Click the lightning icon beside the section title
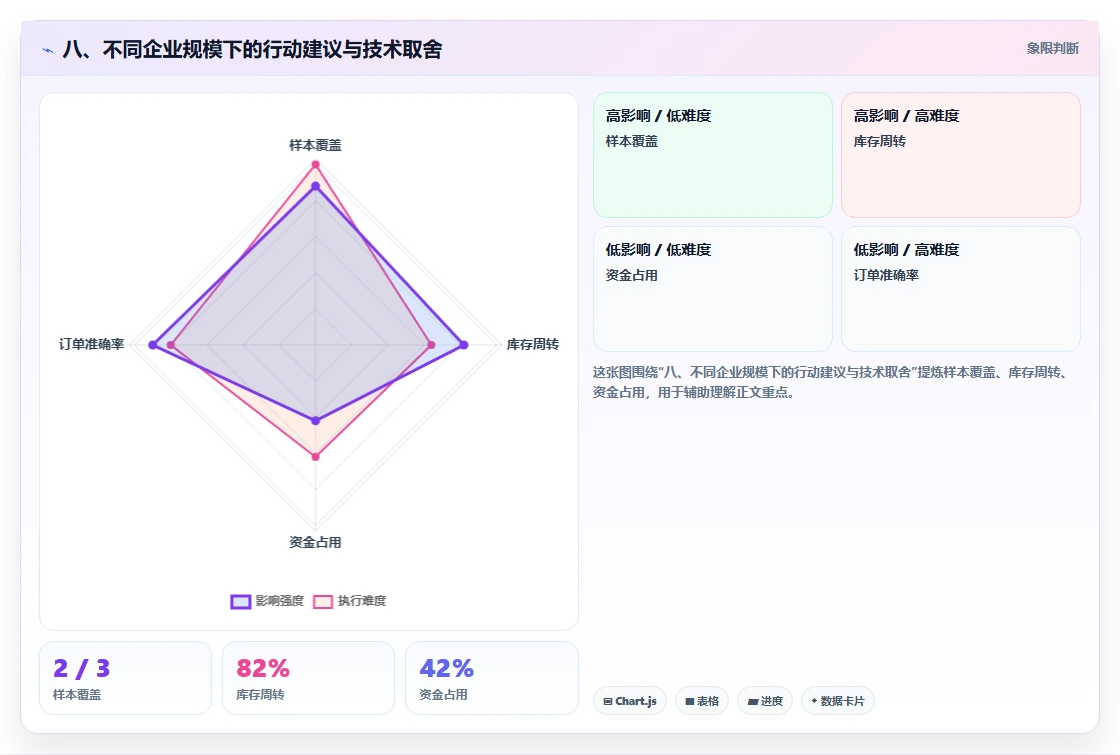The image size is (1120, 755). (48, 50)
